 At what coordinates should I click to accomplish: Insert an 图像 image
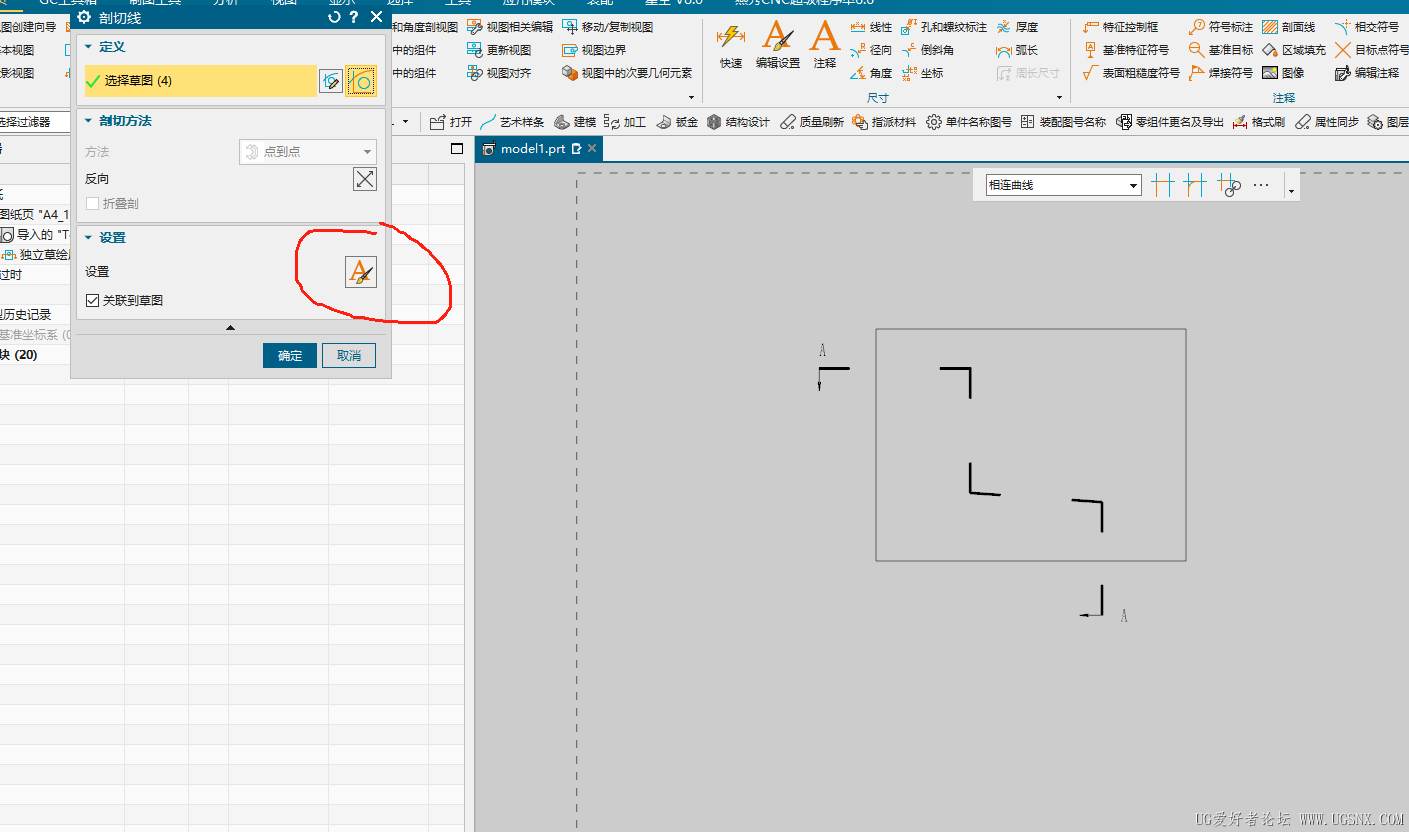coord(1284,73)
